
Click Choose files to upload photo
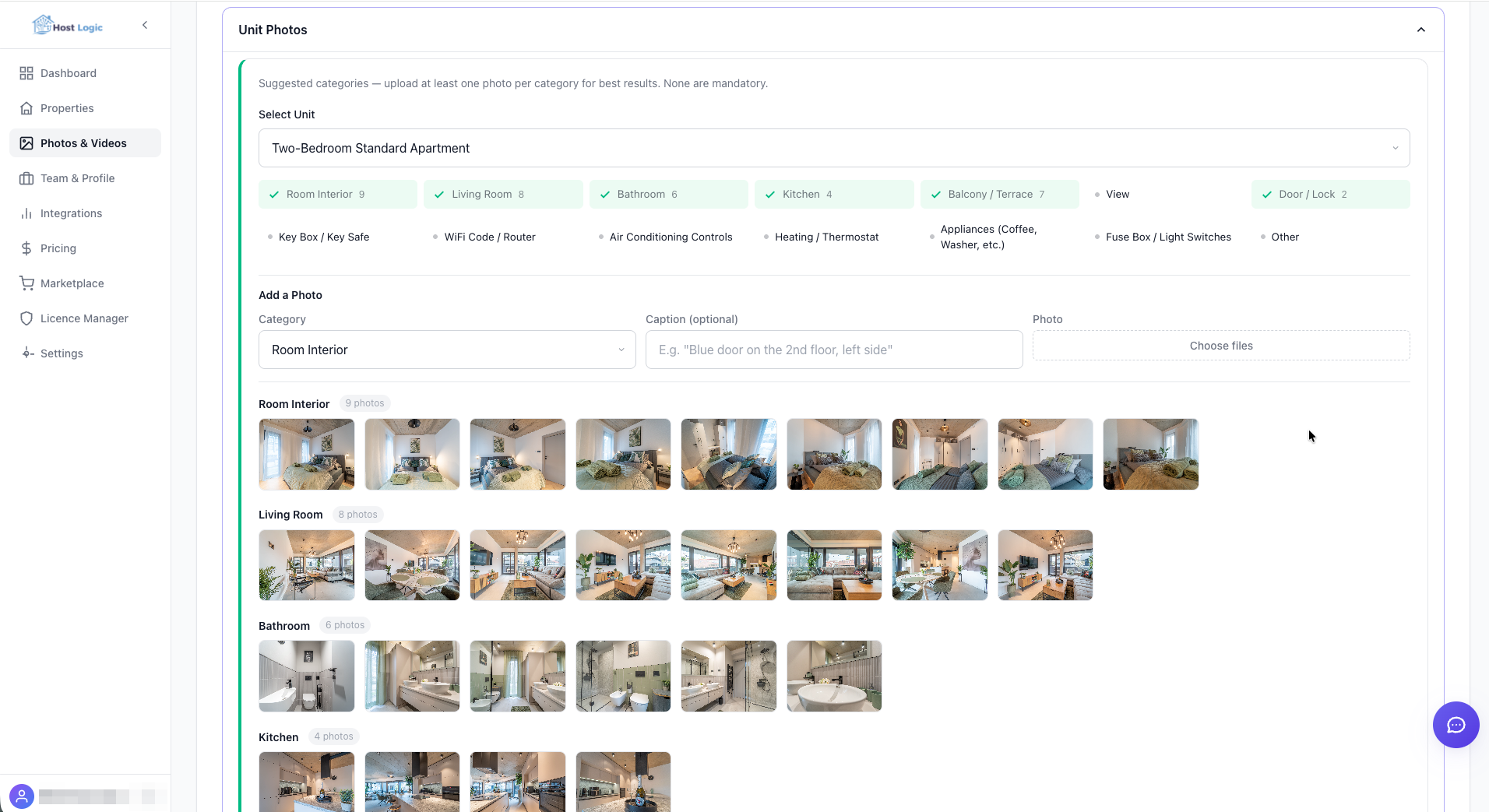pos(1221,346)
